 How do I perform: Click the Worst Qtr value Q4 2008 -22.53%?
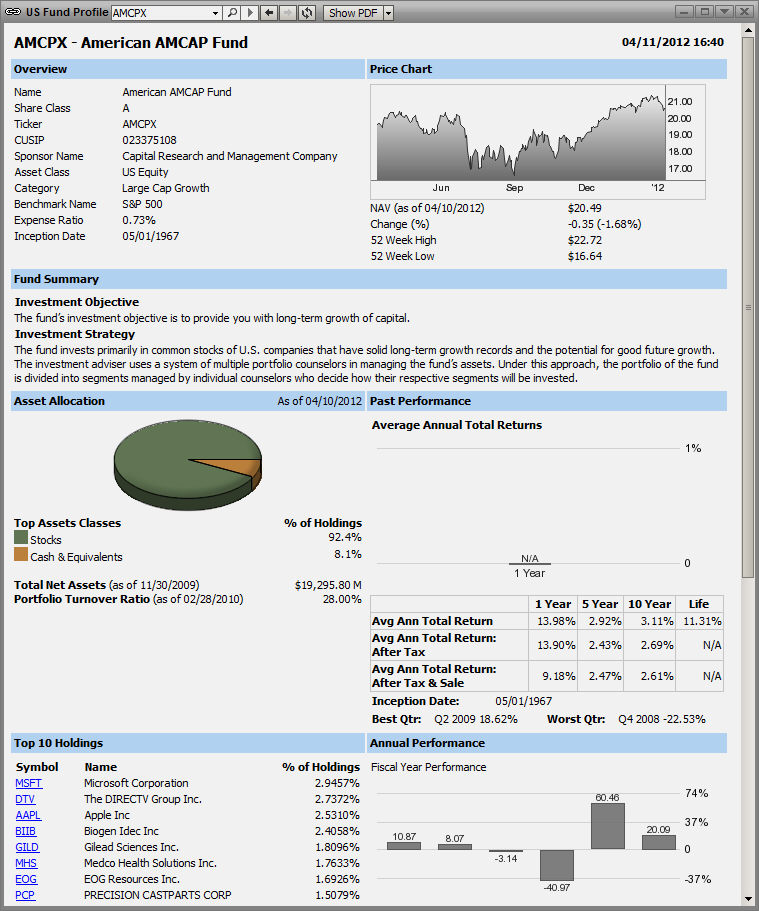[662, 719]
